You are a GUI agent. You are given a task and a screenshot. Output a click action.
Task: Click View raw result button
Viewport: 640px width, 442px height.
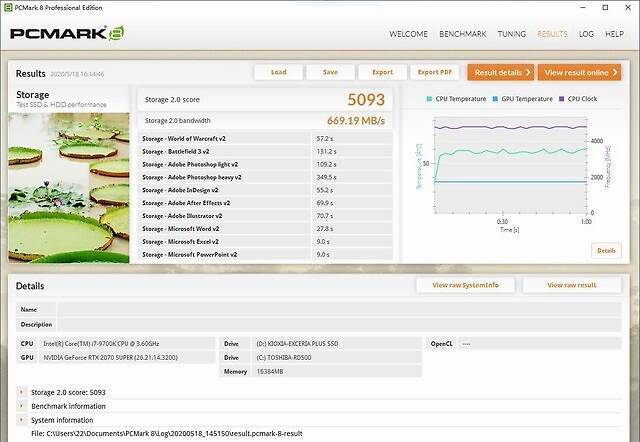point(571,285)
